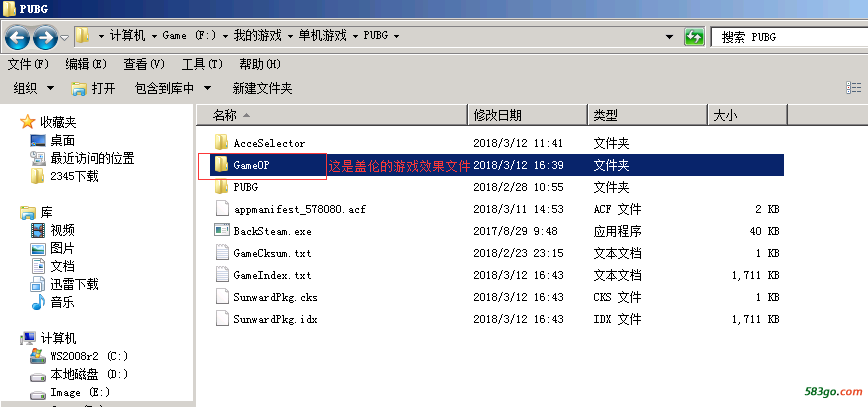Viewport: 868px width, 407px height.
Task: Select 我的游戏 in the address breadcrumb
Action: [x=257, y=36]
